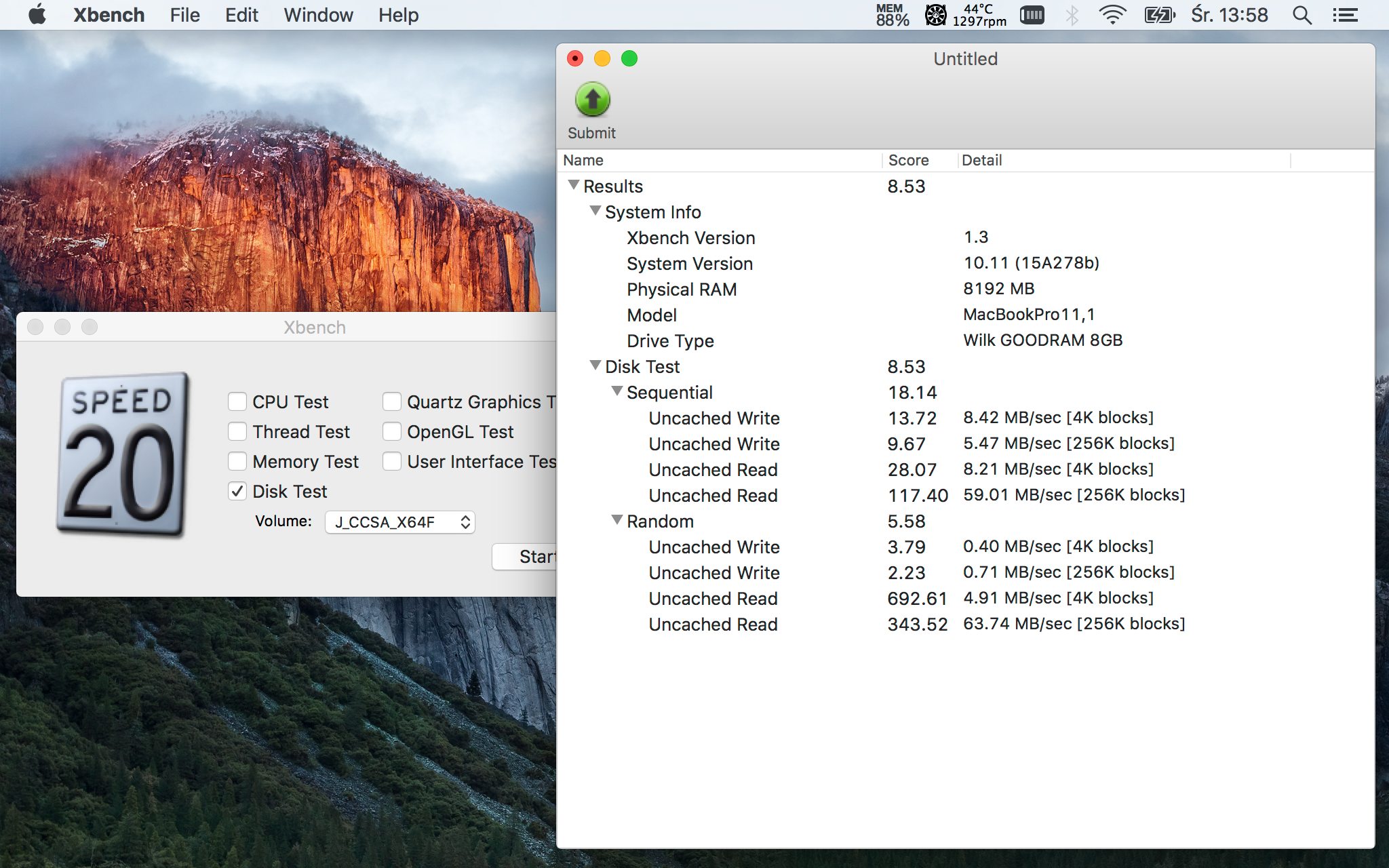This screenshot has width=1389, height=868.
Task: Open the File menu
Action: pos(185,15)
